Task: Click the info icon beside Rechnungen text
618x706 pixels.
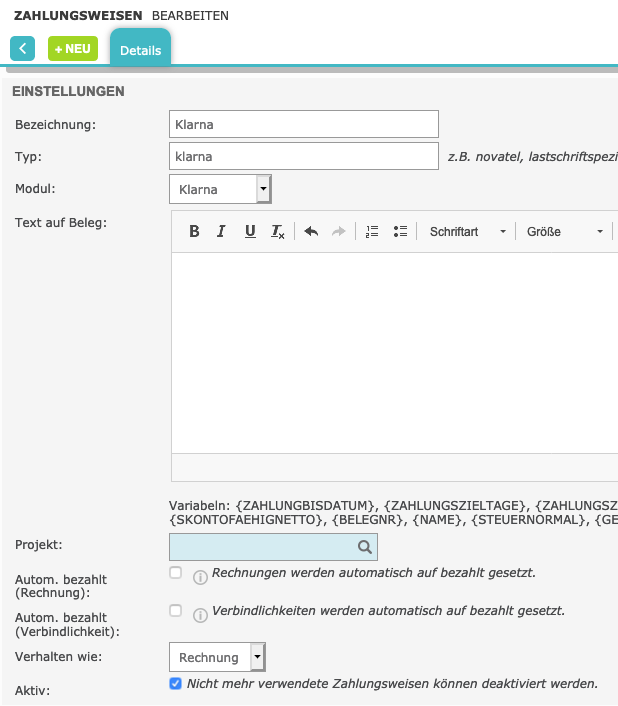Action: point(200,577)
